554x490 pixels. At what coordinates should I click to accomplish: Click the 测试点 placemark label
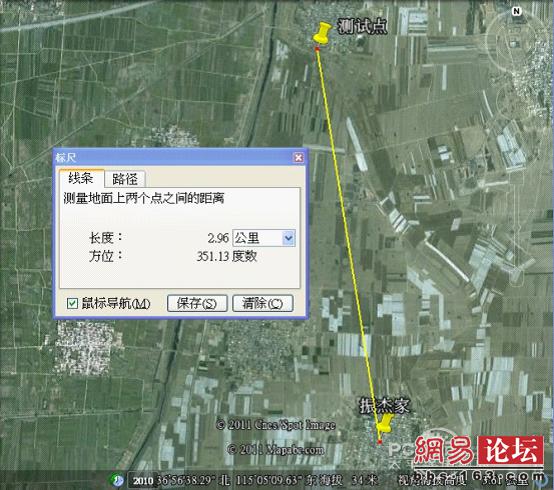point(362,26)
